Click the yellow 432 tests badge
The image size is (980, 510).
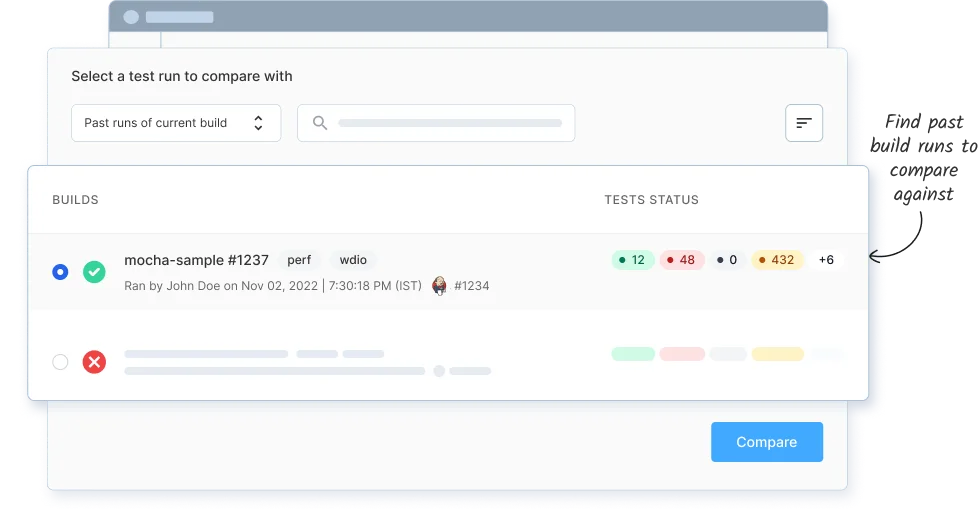coord(777,260)
